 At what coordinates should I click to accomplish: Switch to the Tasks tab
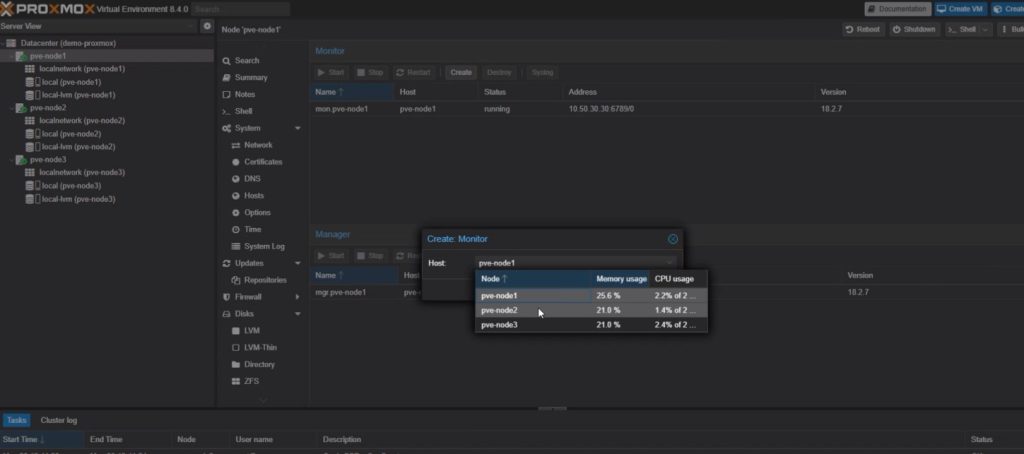pyautogui.click(x=16, y=421)
